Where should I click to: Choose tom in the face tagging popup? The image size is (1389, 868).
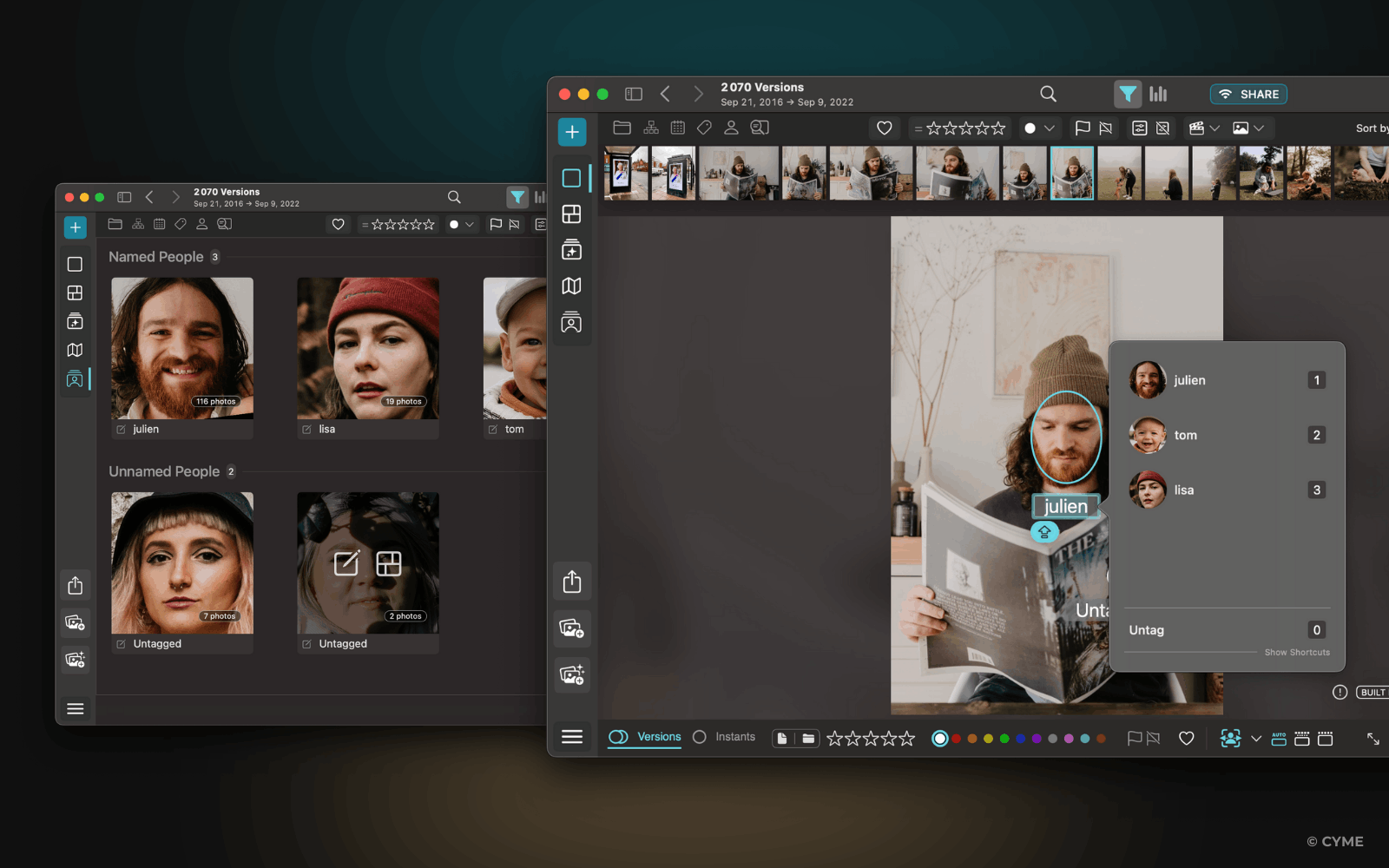1227,435
